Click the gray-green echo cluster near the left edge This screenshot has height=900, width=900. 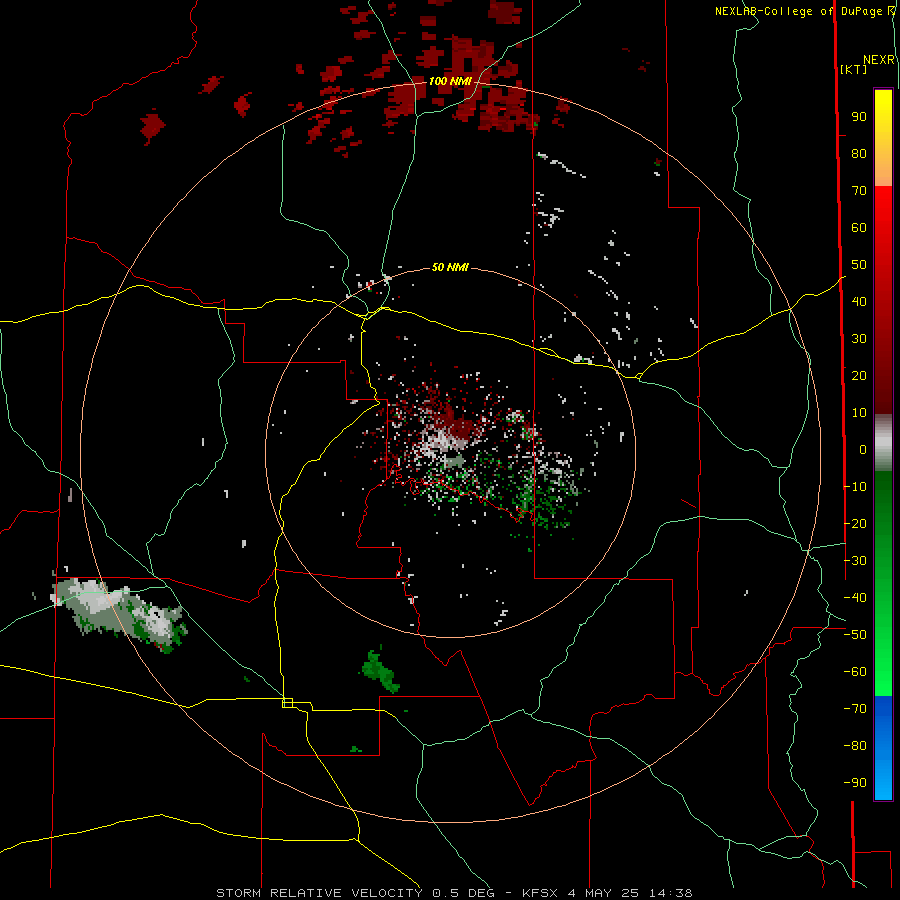[119, 614]
